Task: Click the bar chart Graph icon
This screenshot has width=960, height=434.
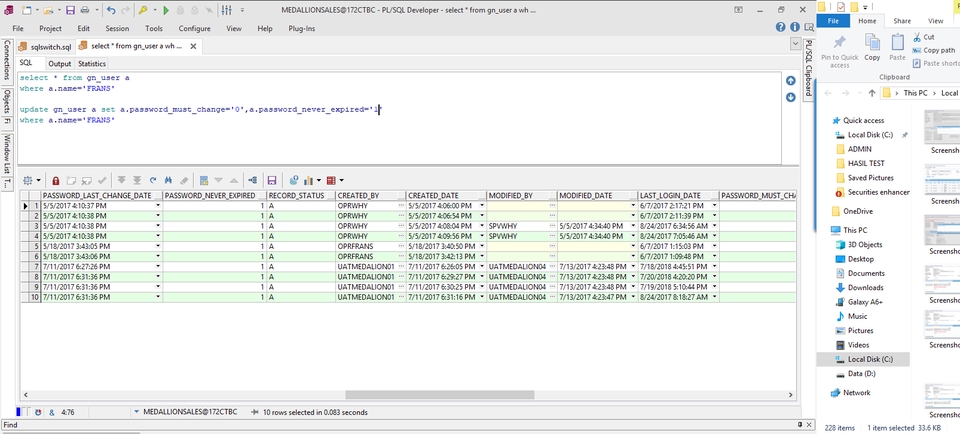Action: tap(309, 181)
